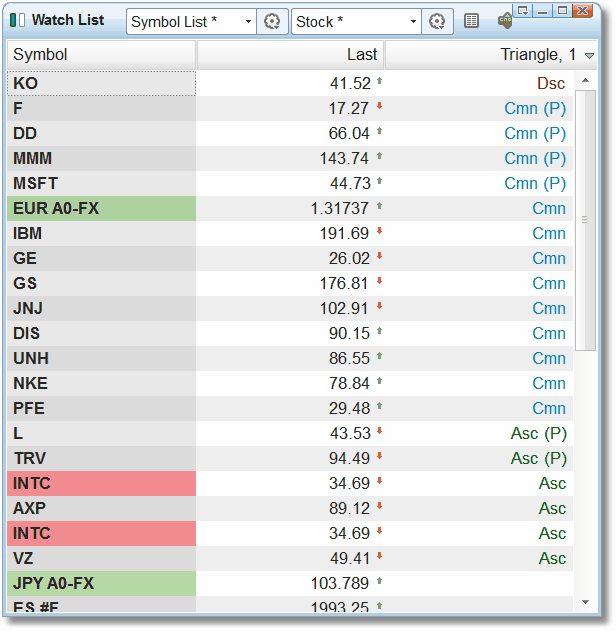The width and height of the screenshot is (616, 631).
Task: Open settings gear beside Symbol List
Action: coord(272,21)
